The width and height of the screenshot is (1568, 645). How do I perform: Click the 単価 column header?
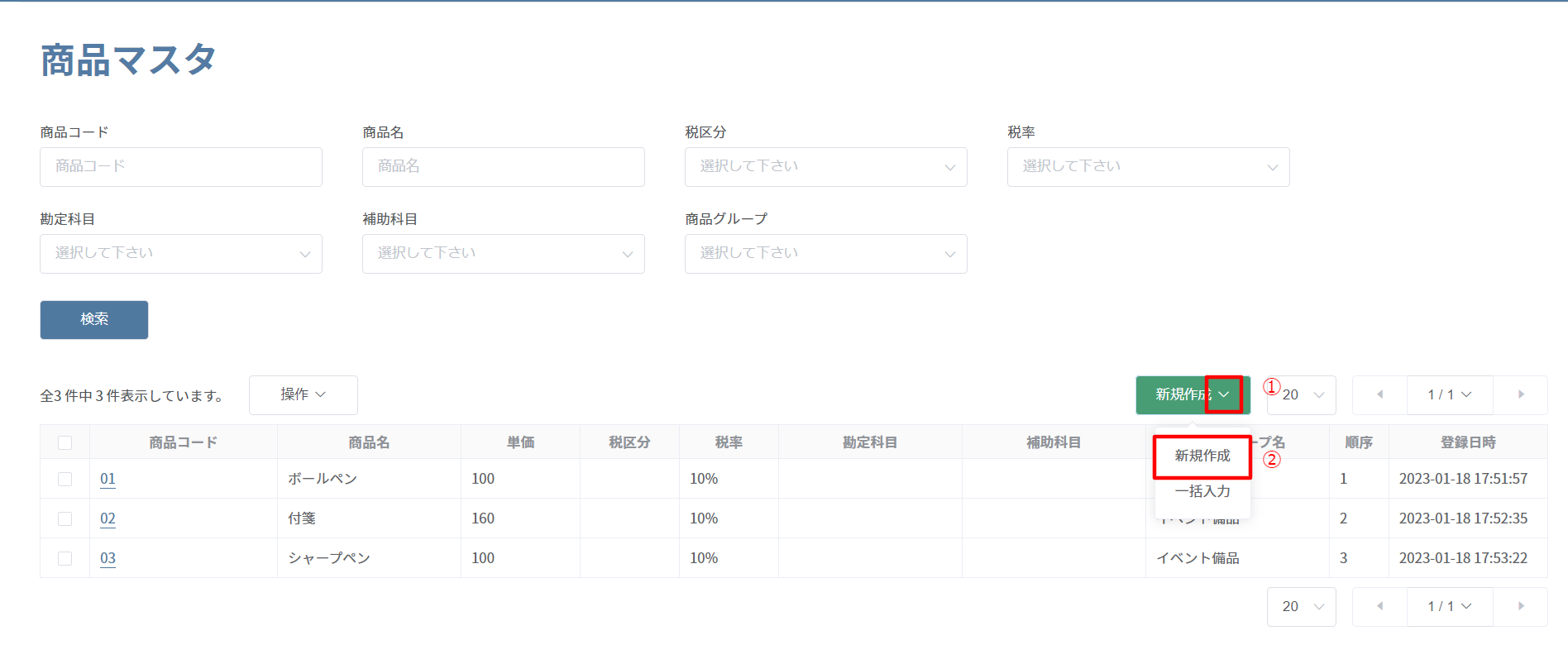[x=520, y=443]
